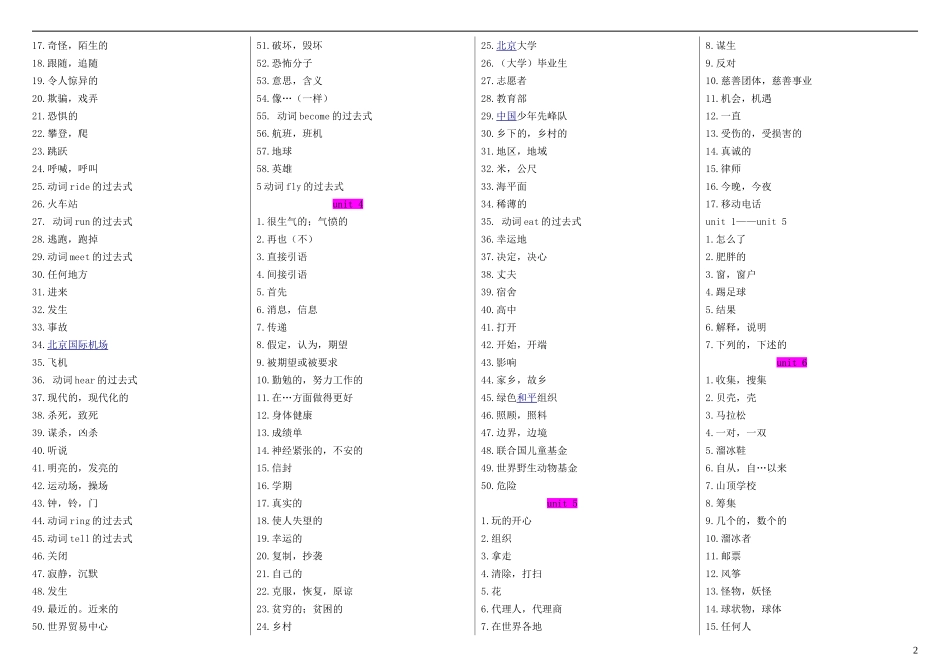Screen dimensions: 950x672
Task: Select the 'unit 1——unit 5' heading
Action: pos(746,222)
